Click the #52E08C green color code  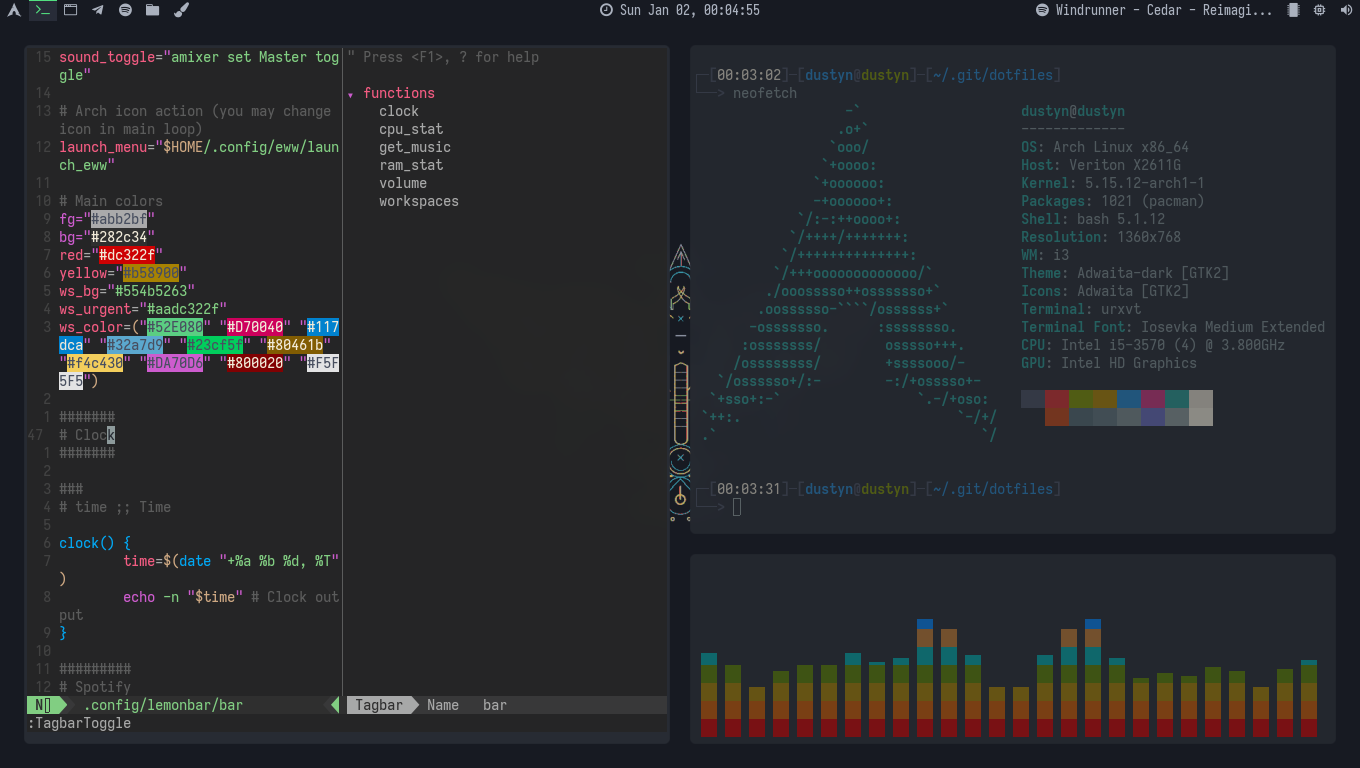pos(175,327)
